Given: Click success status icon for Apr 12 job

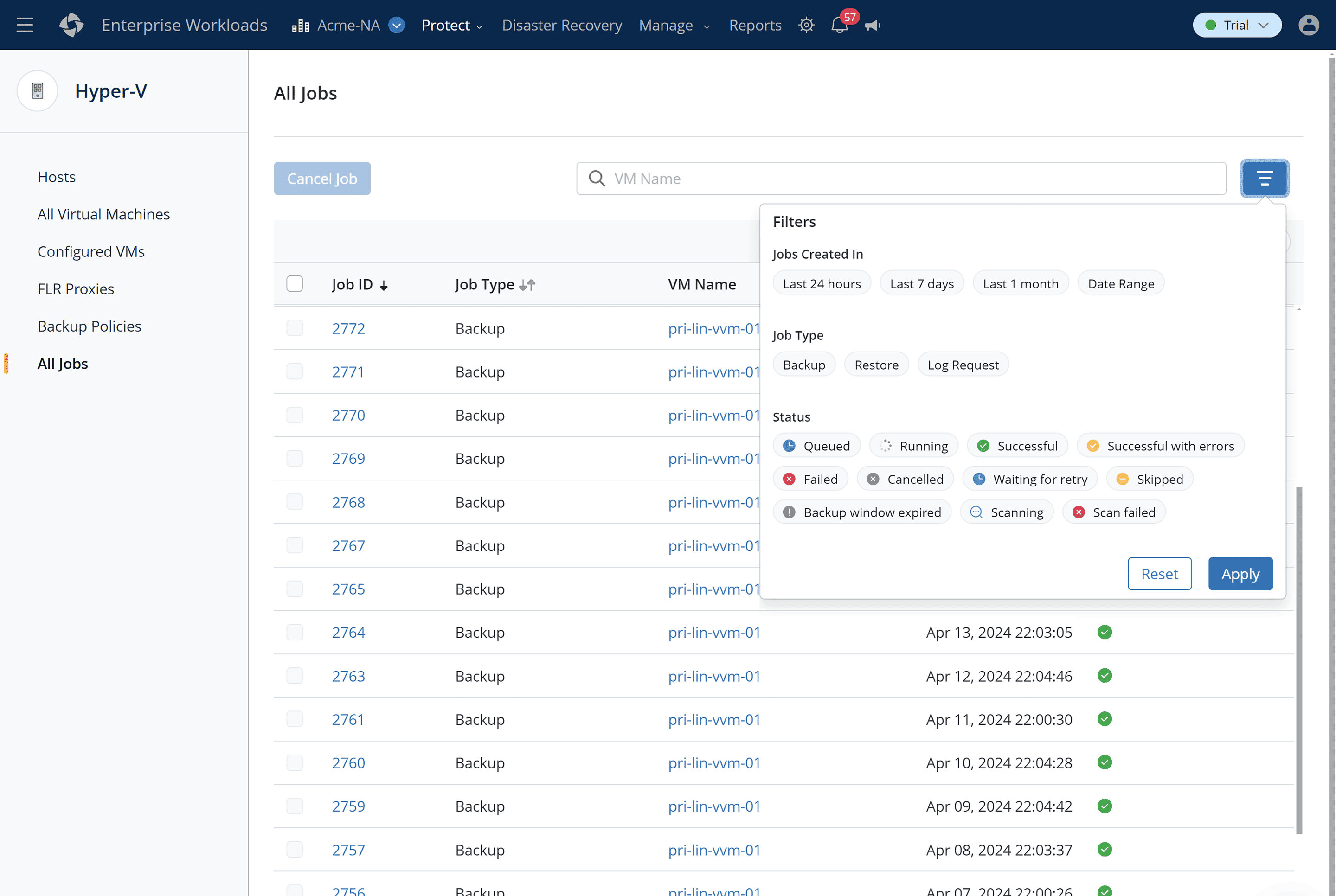Looking at the screenshot, I should coord(1105,675).
